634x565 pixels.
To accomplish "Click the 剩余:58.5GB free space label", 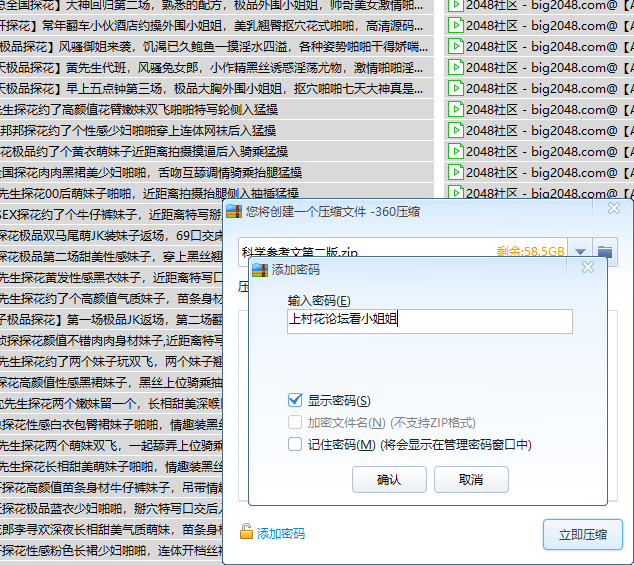I will point(530,251).
